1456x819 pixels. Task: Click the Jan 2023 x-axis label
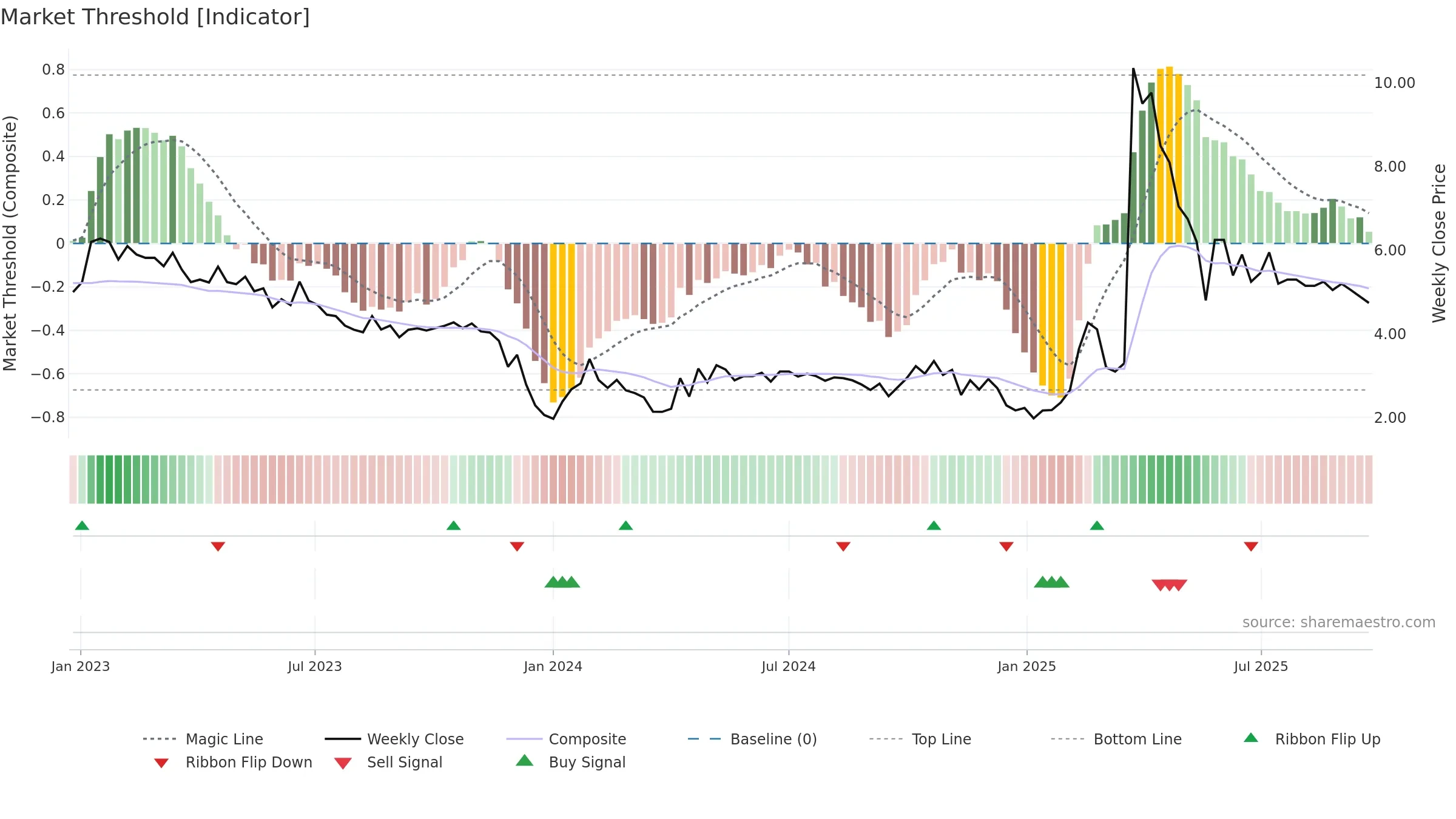[x=81, y=666]
